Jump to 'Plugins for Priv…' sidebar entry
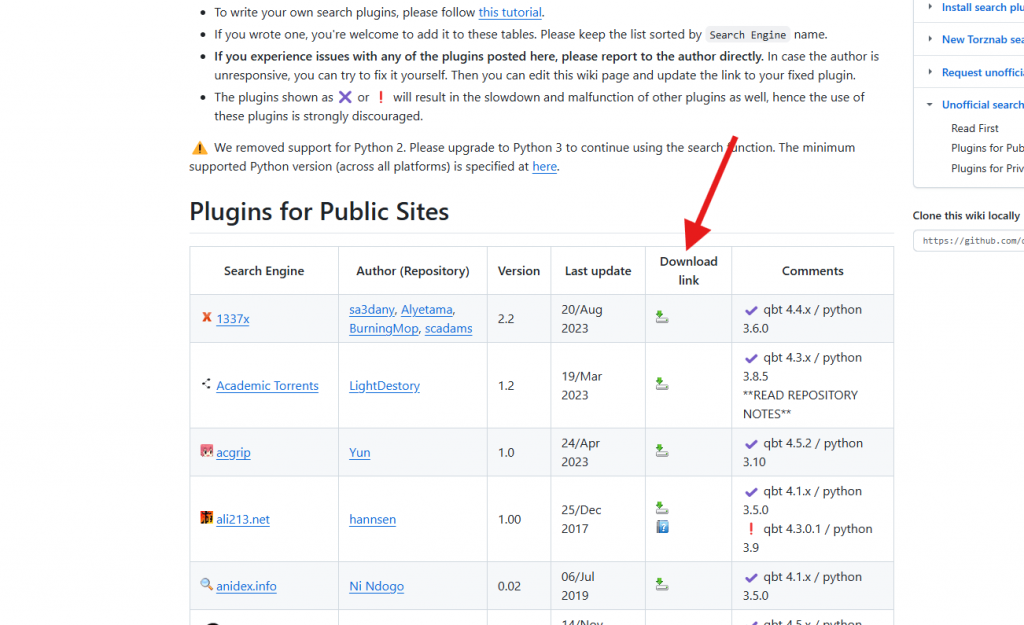Screen dimensions: 1024x625 point(987,168)
